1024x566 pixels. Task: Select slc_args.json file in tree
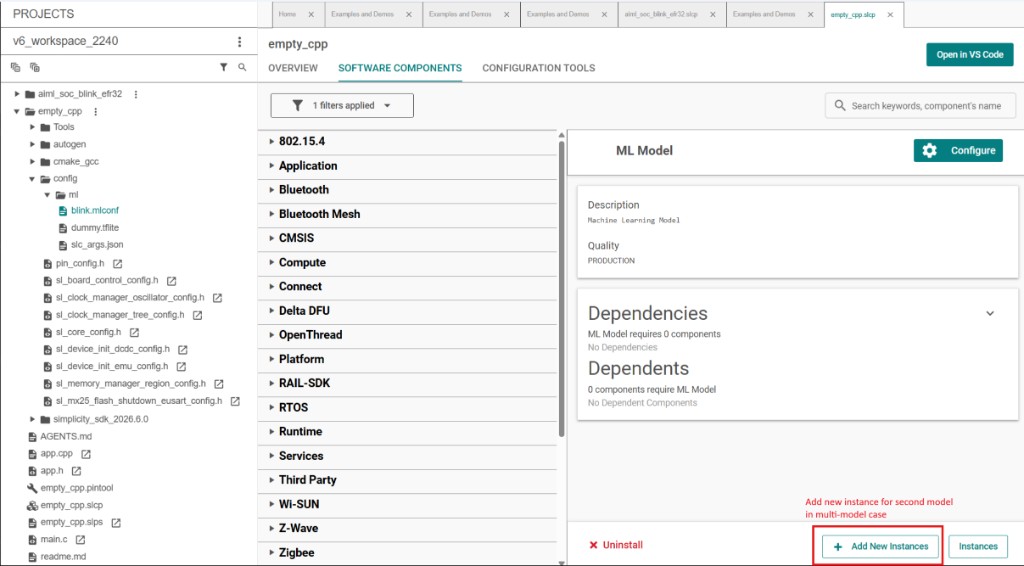click(97, 245)
